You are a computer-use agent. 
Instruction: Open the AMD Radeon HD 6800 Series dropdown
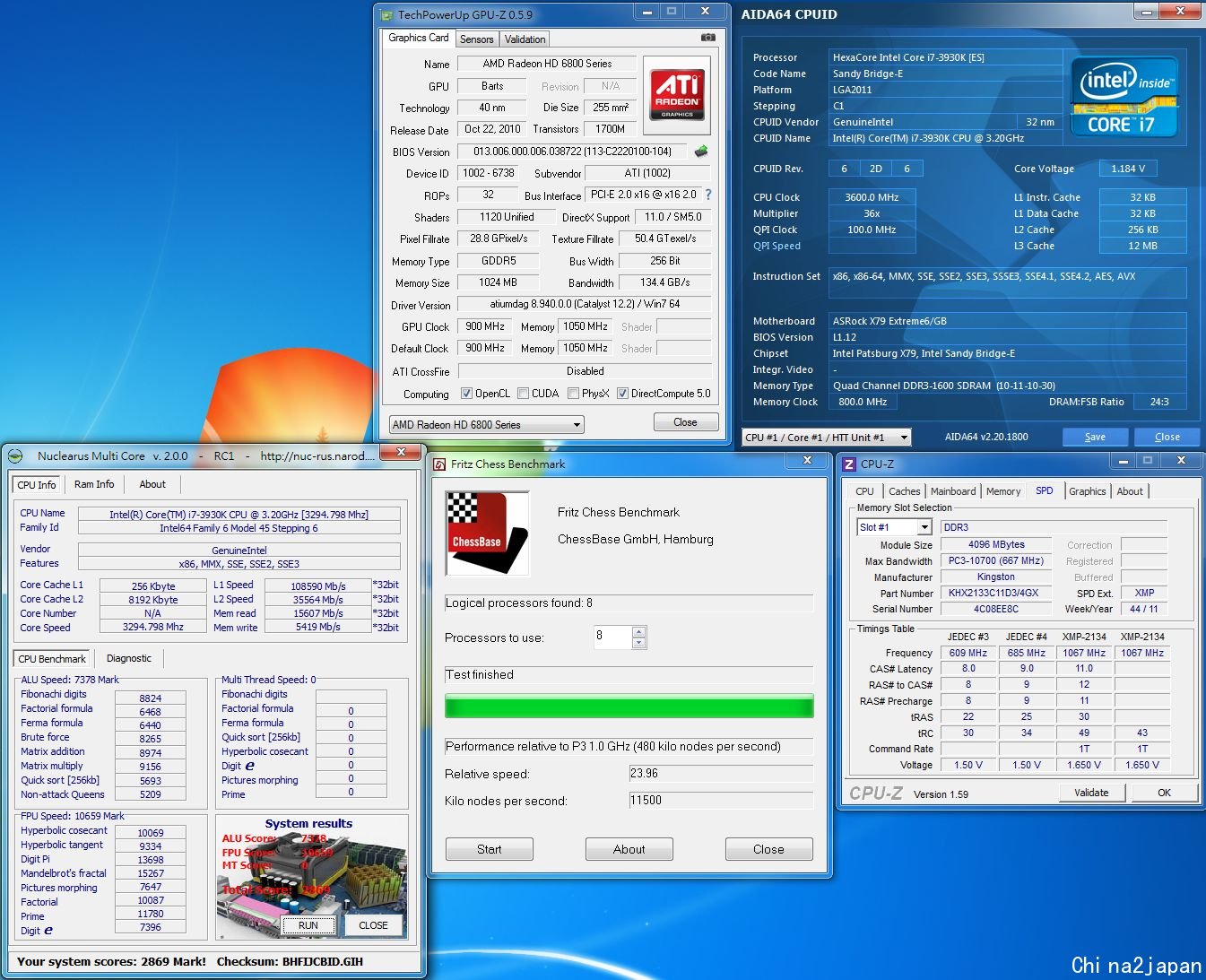[487, 425]
